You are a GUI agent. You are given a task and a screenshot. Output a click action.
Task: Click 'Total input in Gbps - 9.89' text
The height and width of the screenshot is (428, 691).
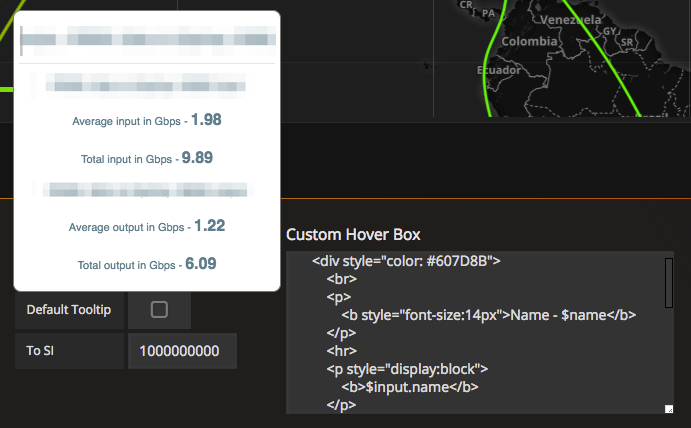147,158
